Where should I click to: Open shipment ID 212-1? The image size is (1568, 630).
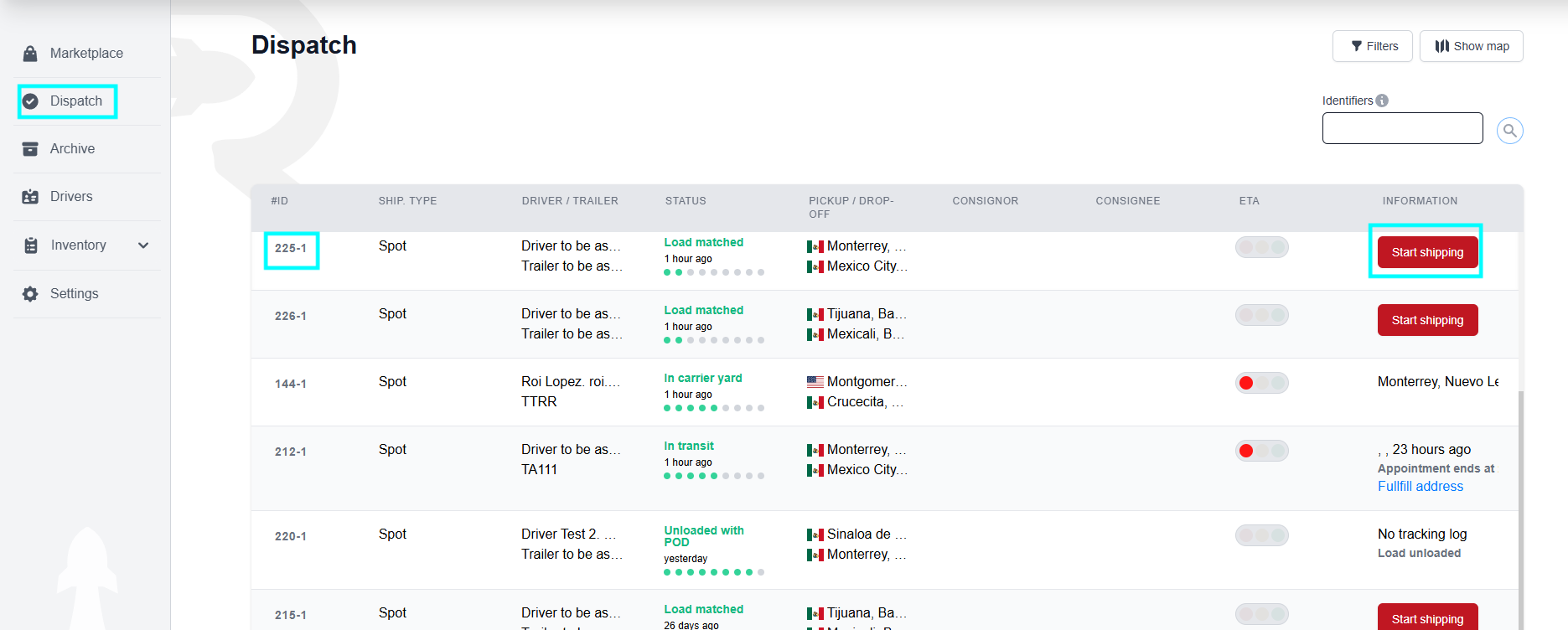(291, 452)
